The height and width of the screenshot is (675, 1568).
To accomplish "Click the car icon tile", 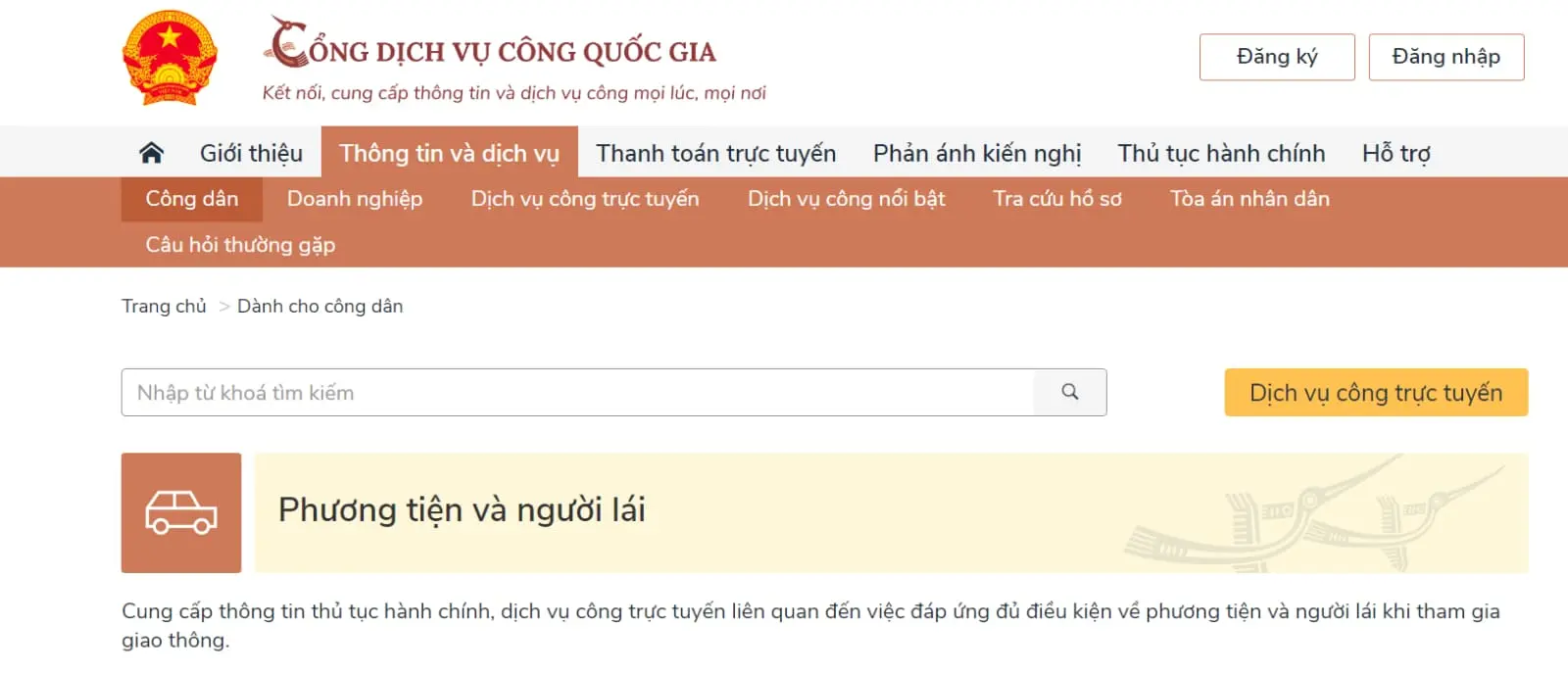I will click(181, 512).
